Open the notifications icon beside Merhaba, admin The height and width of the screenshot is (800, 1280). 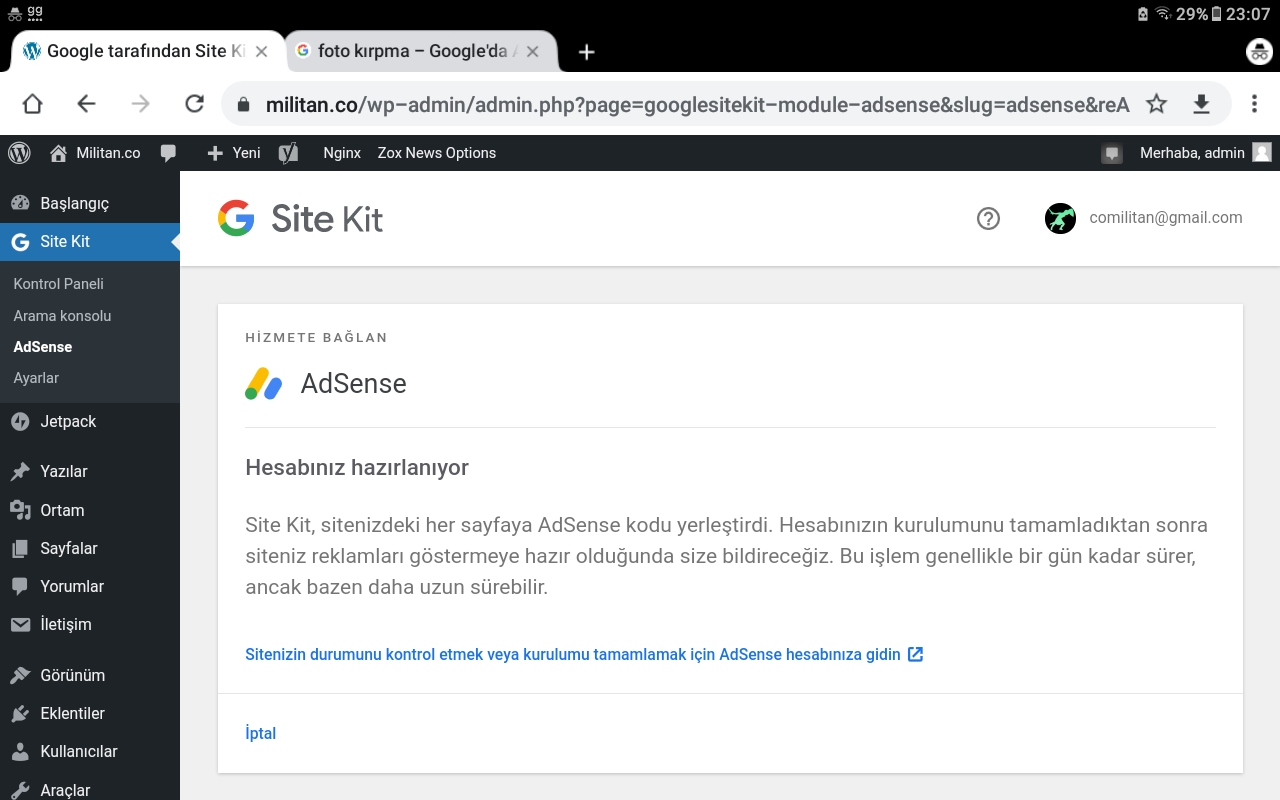(x=1112, y=153)
